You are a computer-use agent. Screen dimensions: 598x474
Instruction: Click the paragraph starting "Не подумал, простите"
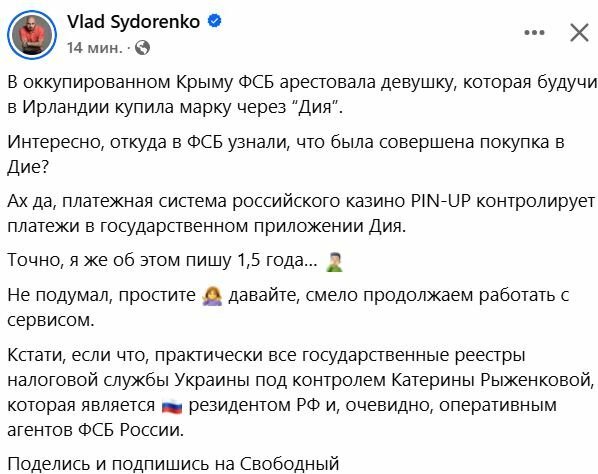click(288, 307)
